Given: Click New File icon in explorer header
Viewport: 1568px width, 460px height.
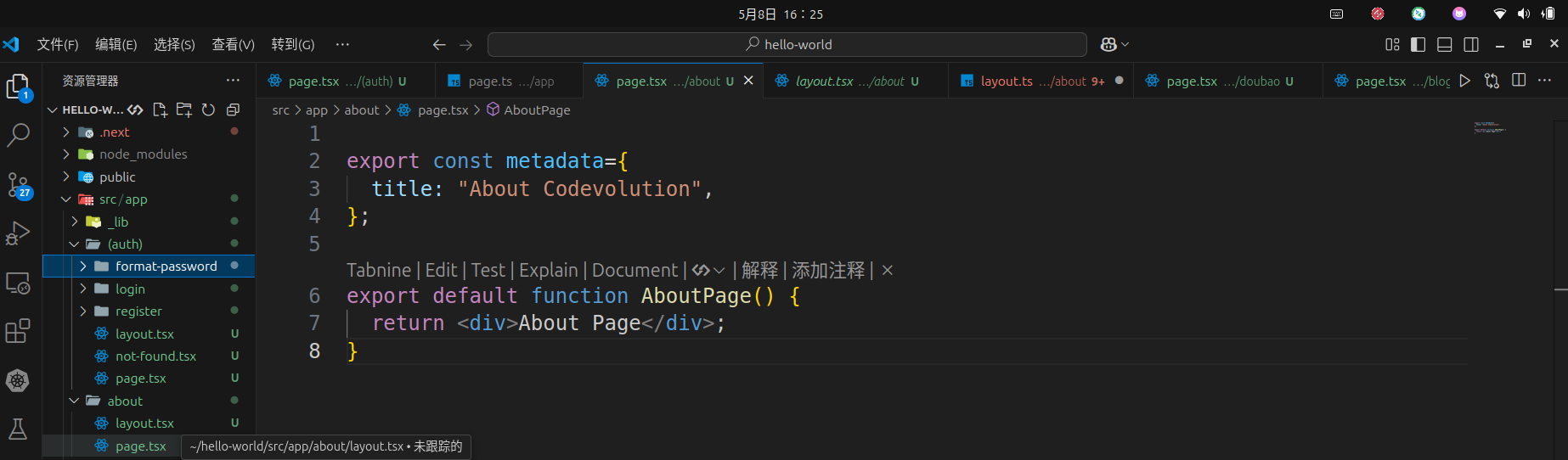Looking at the screenshot, I should [x=160, y=109].
